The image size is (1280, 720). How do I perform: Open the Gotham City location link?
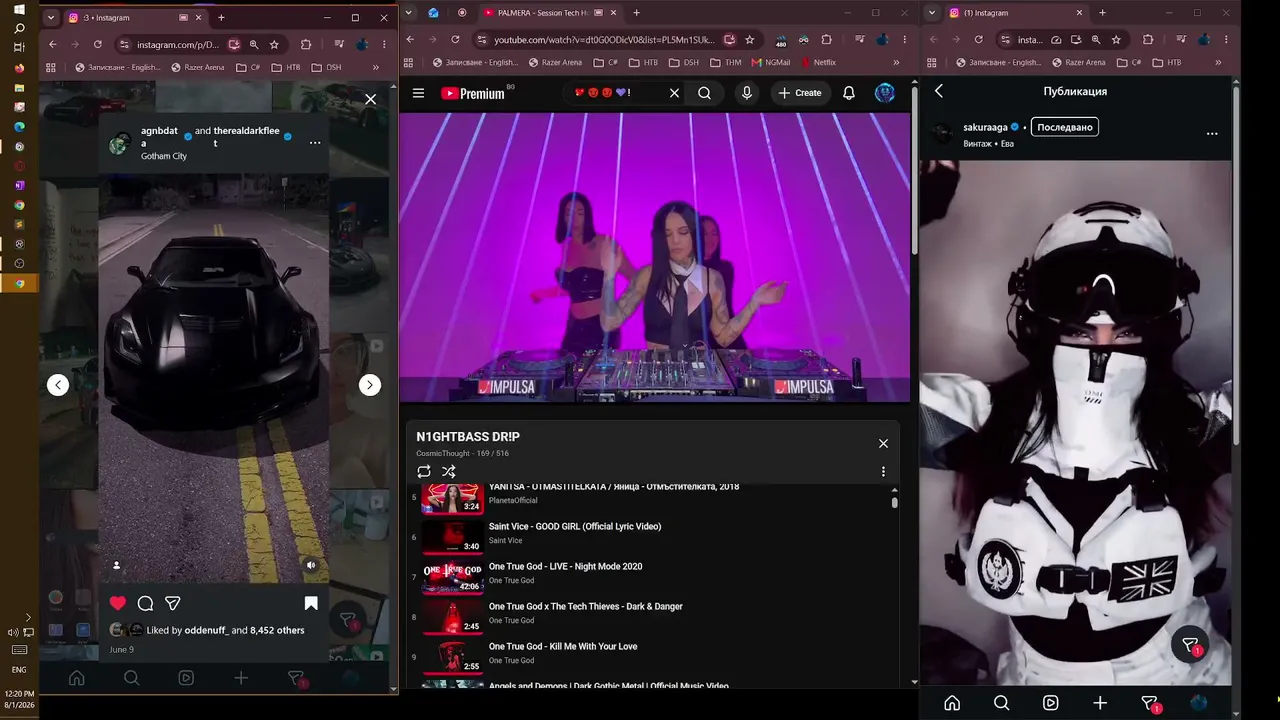tap(164, 156)
